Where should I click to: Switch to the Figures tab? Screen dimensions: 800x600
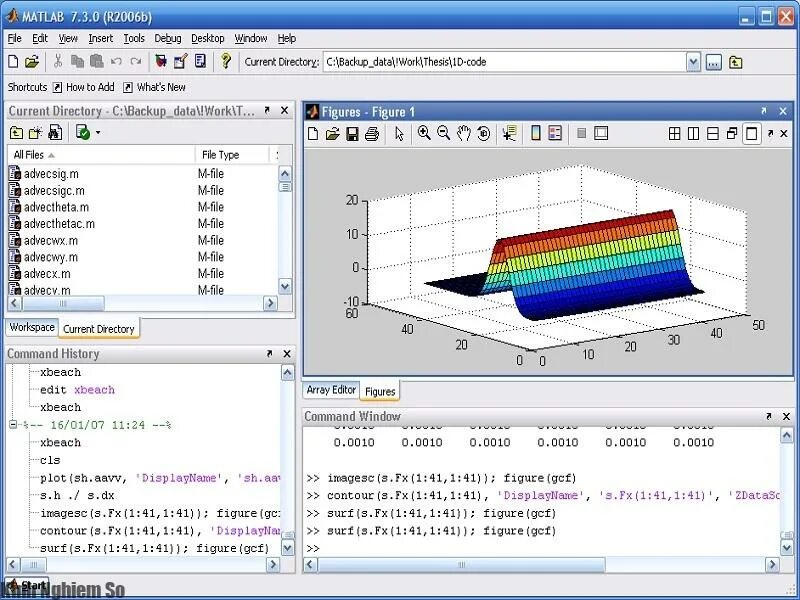(380, 391)
